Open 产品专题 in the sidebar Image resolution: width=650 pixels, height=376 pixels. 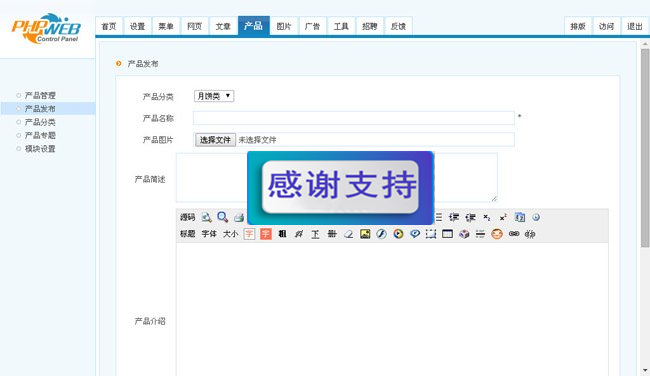click(40, 135)
